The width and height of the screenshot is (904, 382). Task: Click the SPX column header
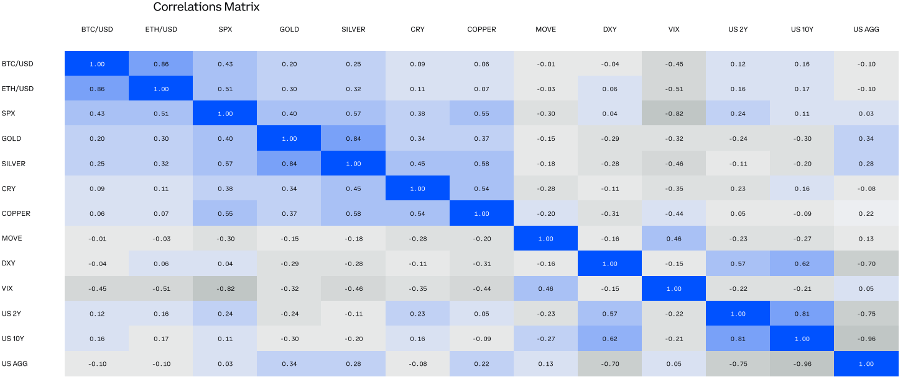click(225, 29)
